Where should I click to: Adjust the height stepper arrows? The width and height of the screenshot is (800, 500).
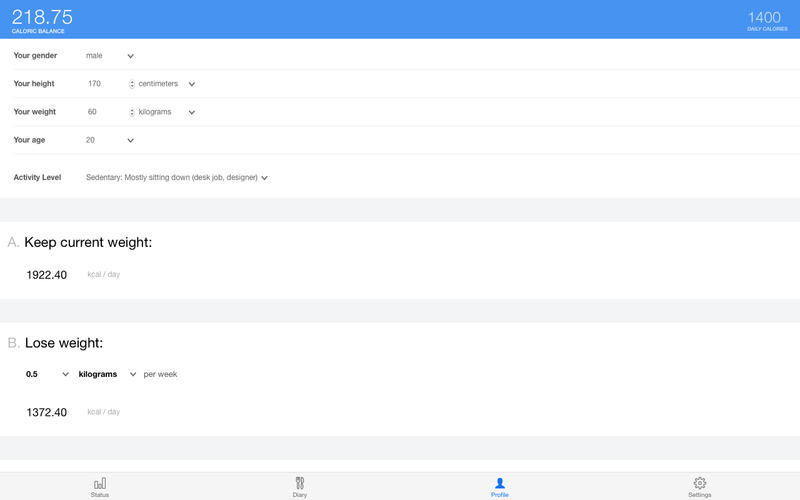[132, 84]
